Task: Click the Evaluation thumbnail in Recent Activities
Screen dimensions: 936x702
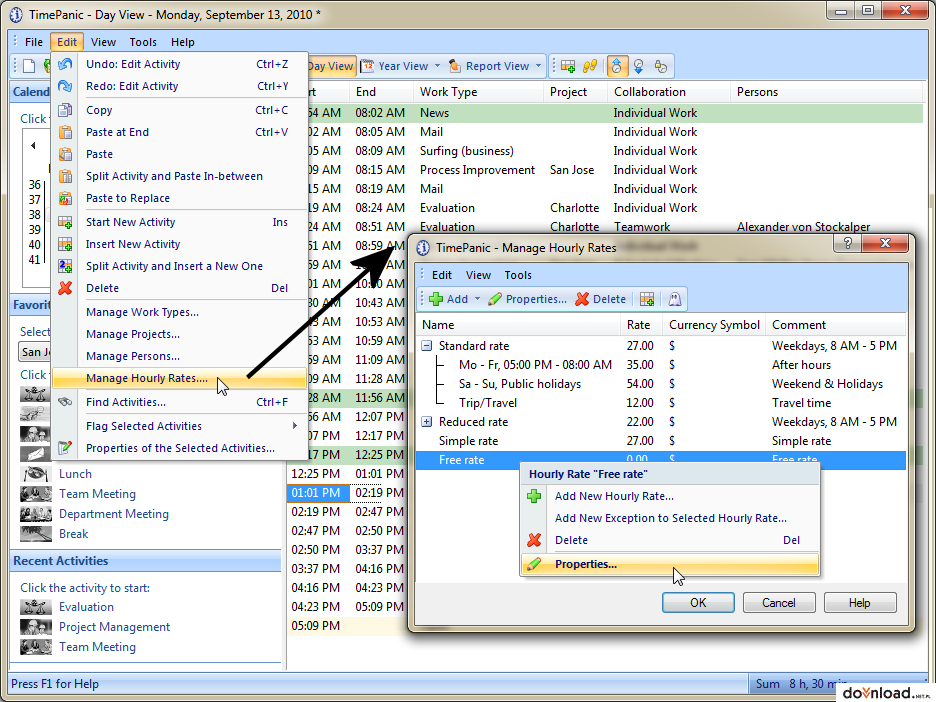Action: [x=36, y=607]
